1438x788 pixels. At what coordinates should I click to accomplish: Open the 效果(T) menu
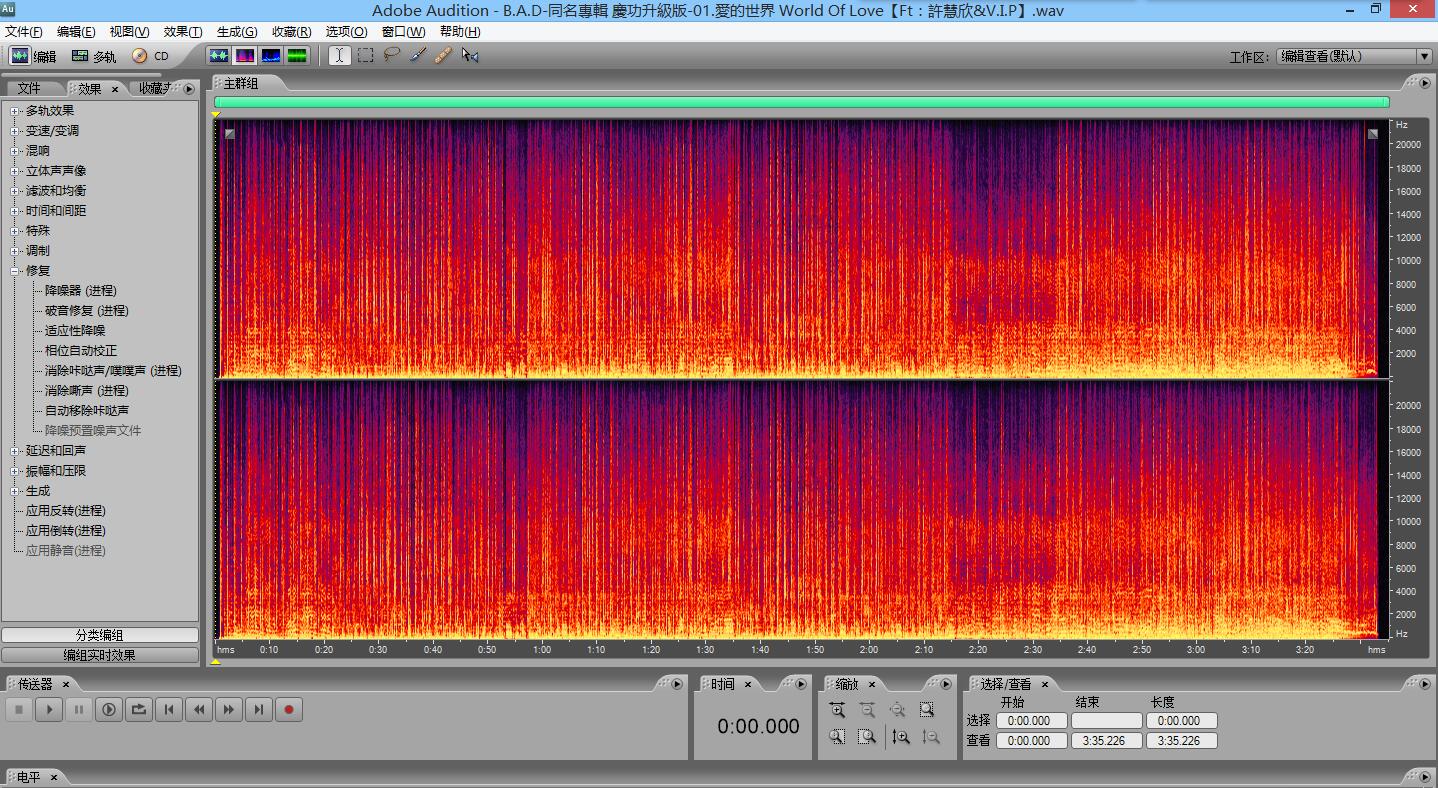(x=182, y=31)
